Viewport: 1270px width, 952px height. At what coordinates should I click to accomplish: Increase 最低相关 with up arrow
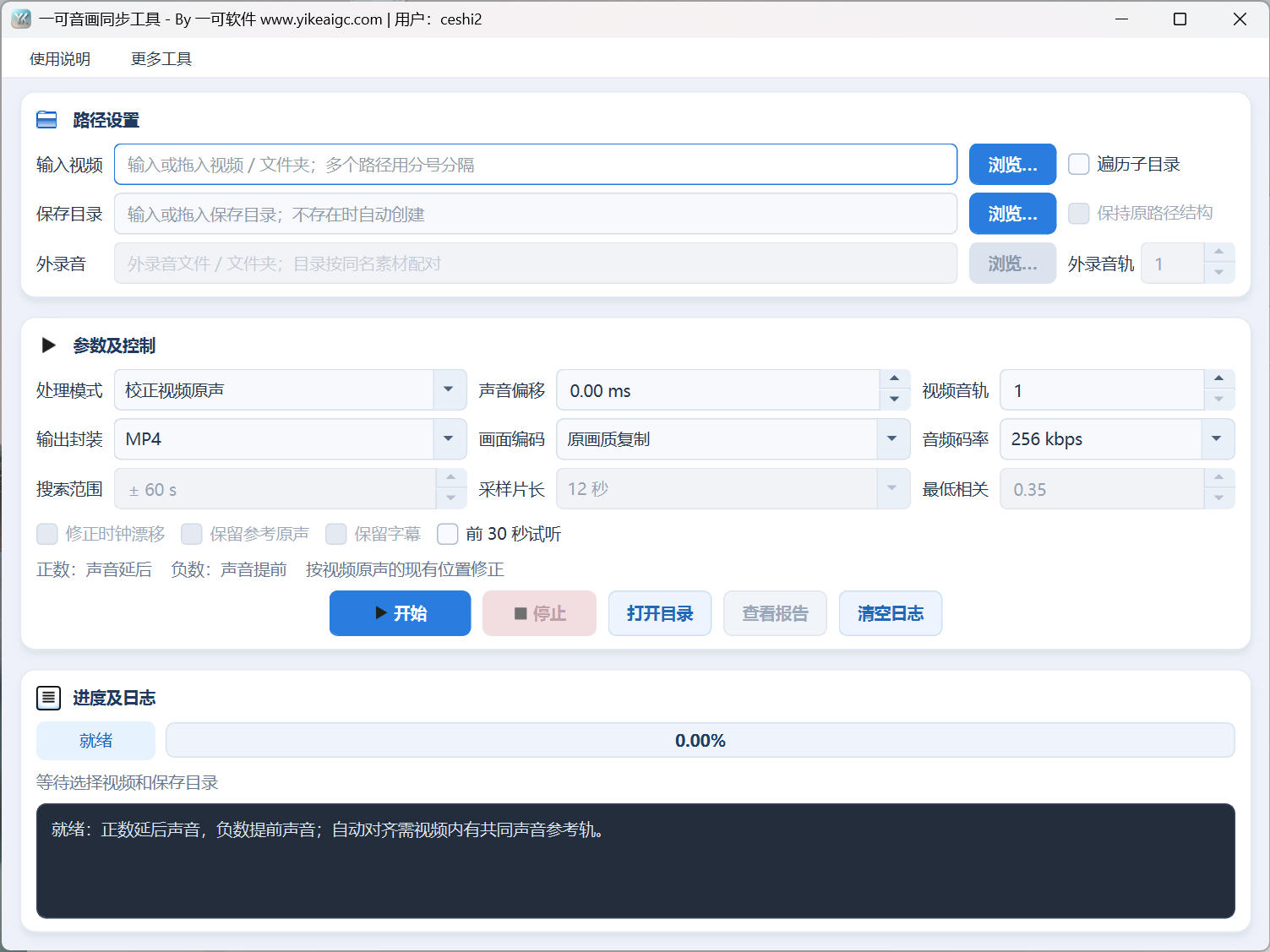1218,478
